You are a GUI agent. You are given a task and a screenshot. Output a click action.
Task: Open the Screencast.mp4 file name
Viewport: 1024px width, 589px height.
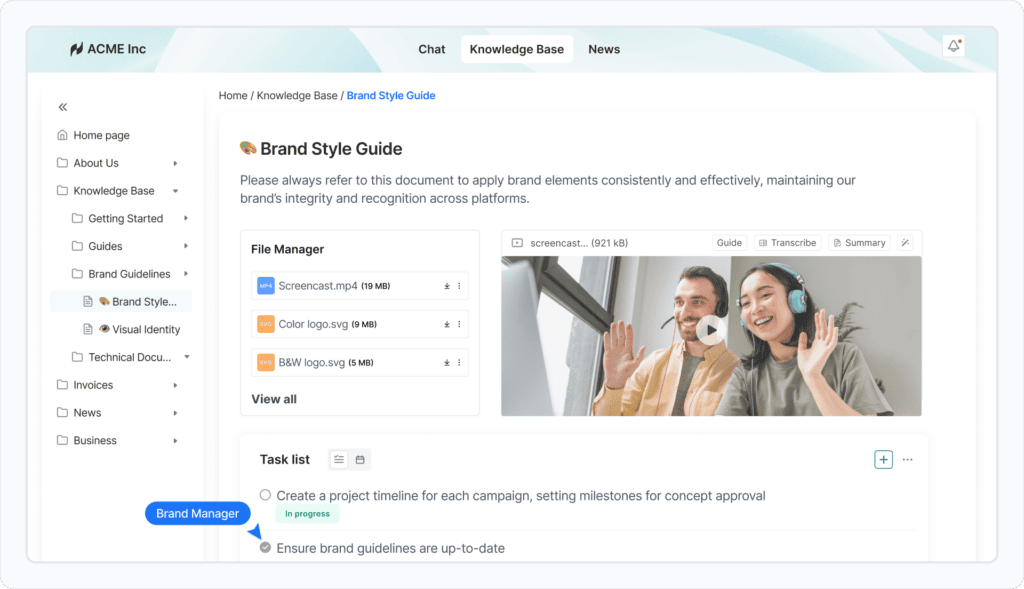point(318,286)
